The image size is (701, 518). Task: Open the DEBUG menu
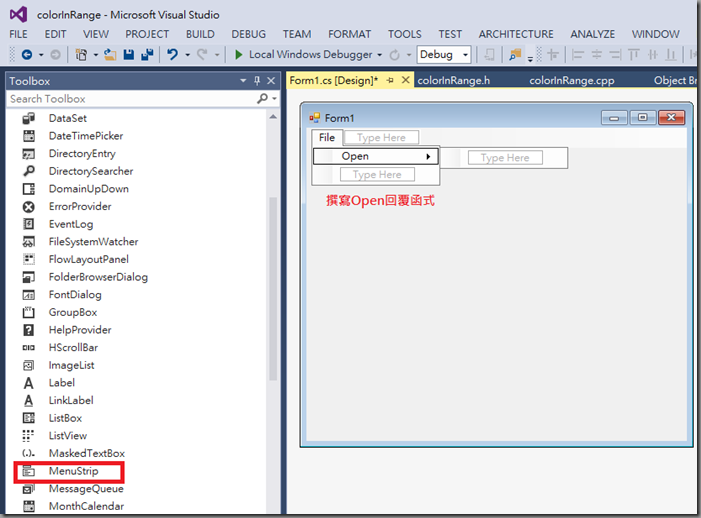[249, 34]
